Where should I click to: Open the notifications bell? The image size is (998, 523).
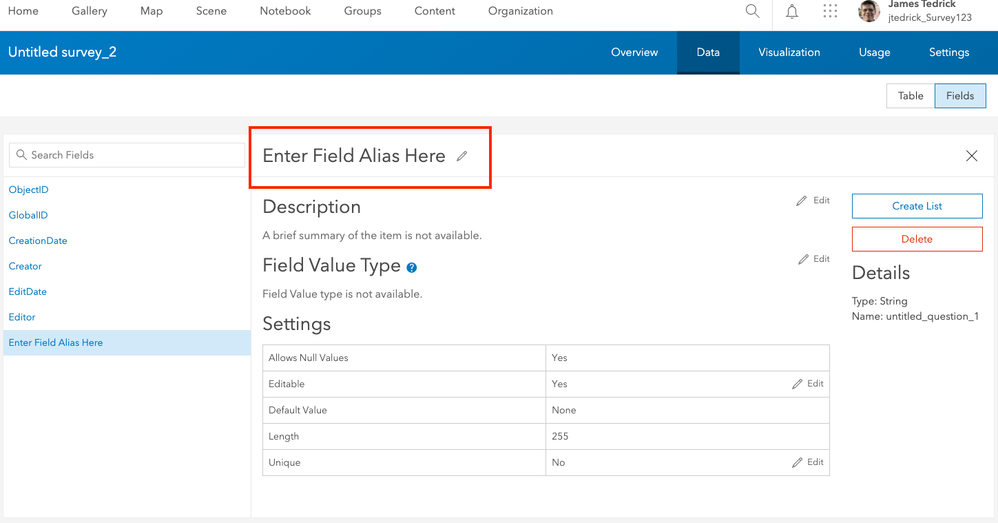coord(792,11)
